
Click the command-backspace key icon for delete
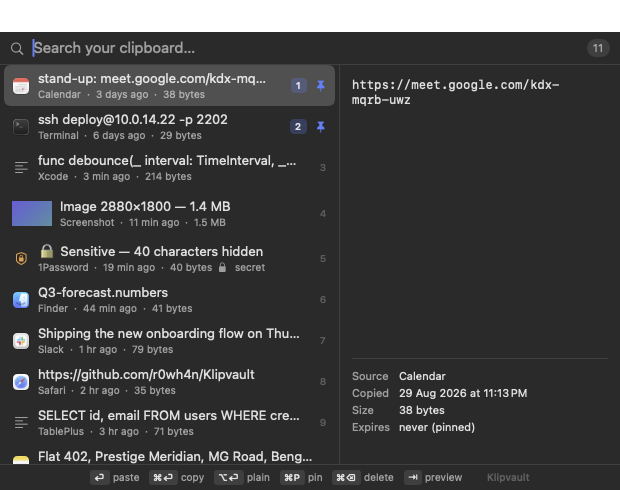(x=346, y=477)
